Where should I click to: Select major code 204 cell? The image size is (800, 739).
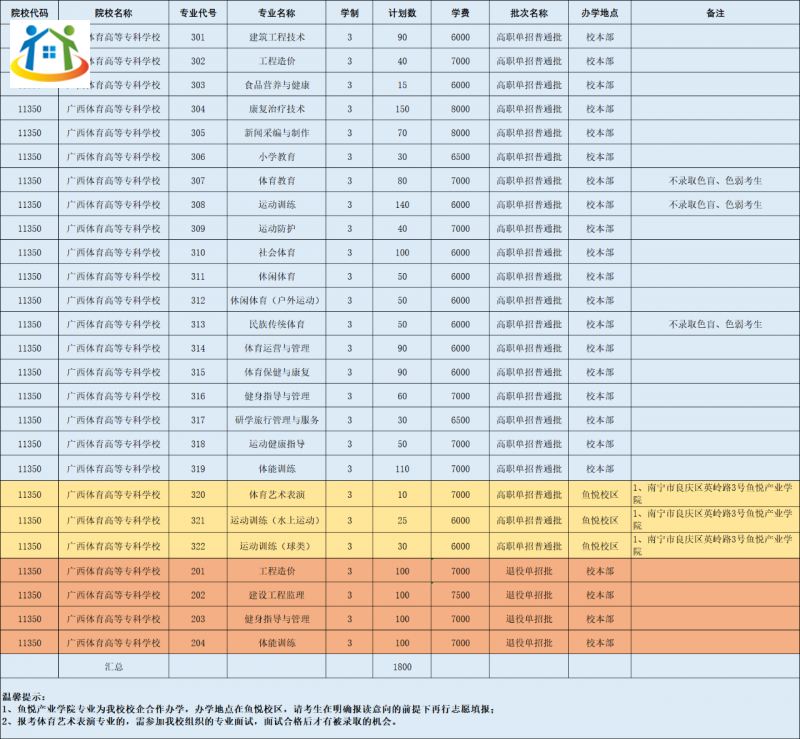click(x=198, y=643)
